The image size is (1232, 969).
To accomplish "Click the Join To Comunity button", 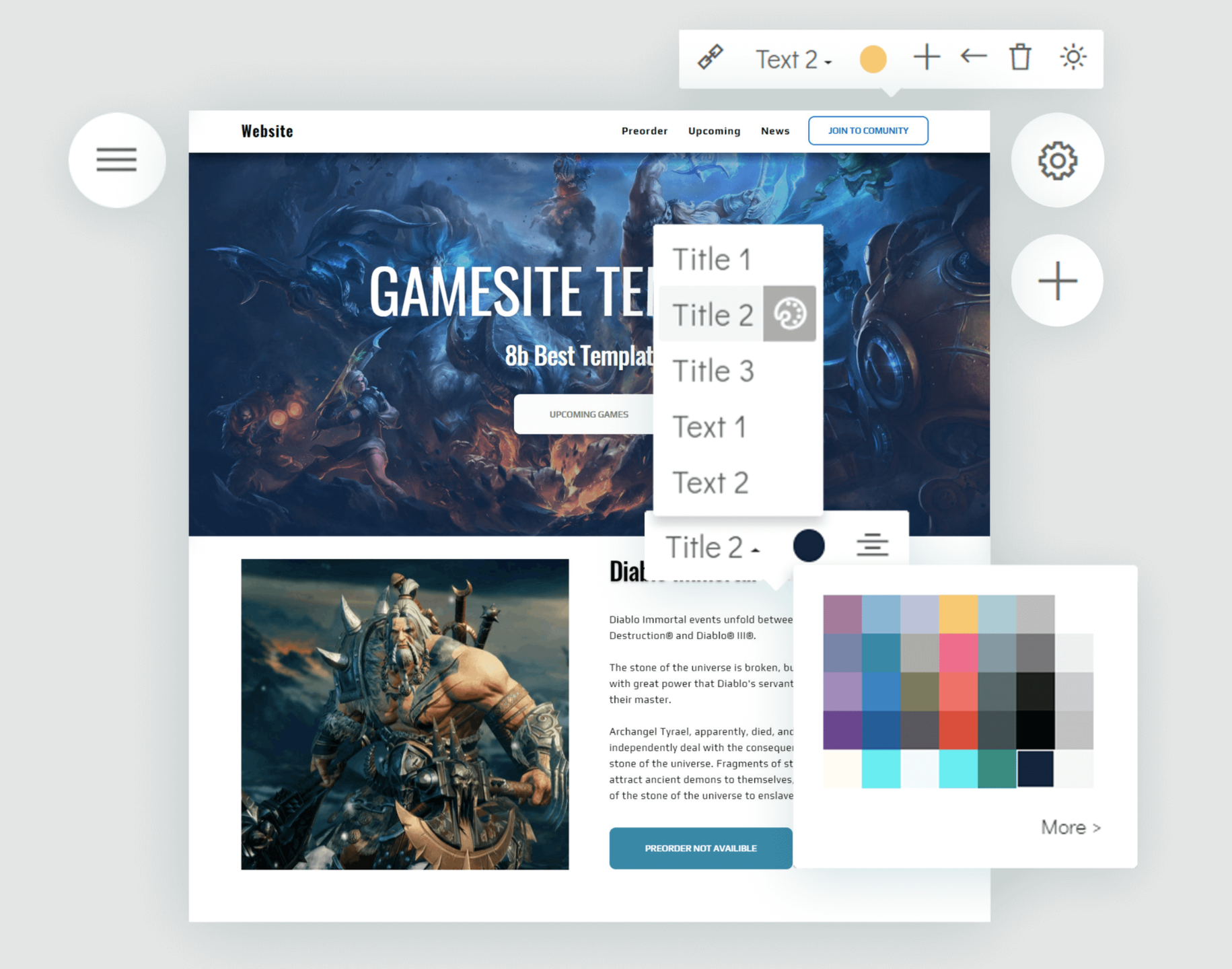I will pyautogui.click(x=868, y=131).
